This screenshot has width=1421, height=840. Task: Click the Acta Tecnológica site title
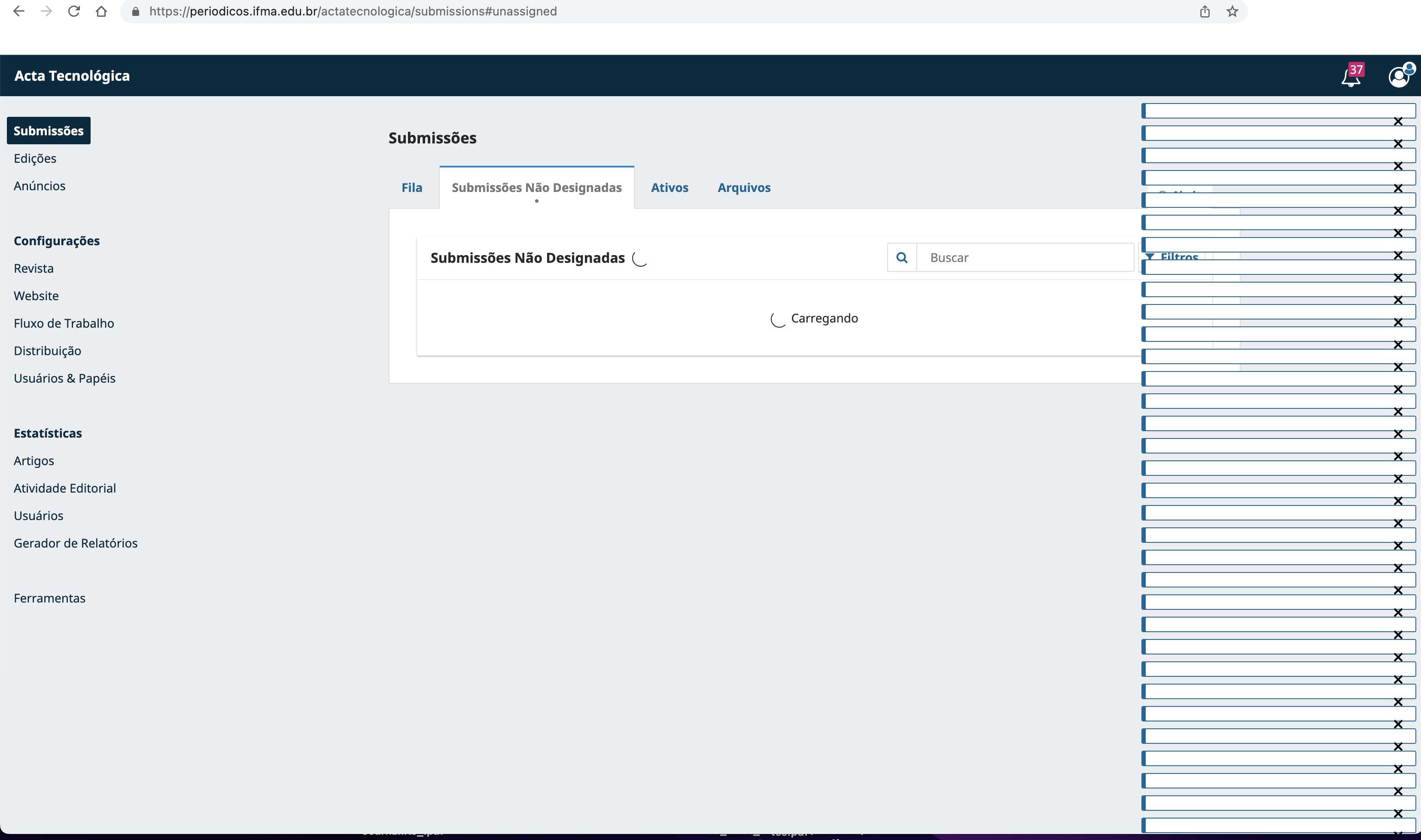(72, 76)
